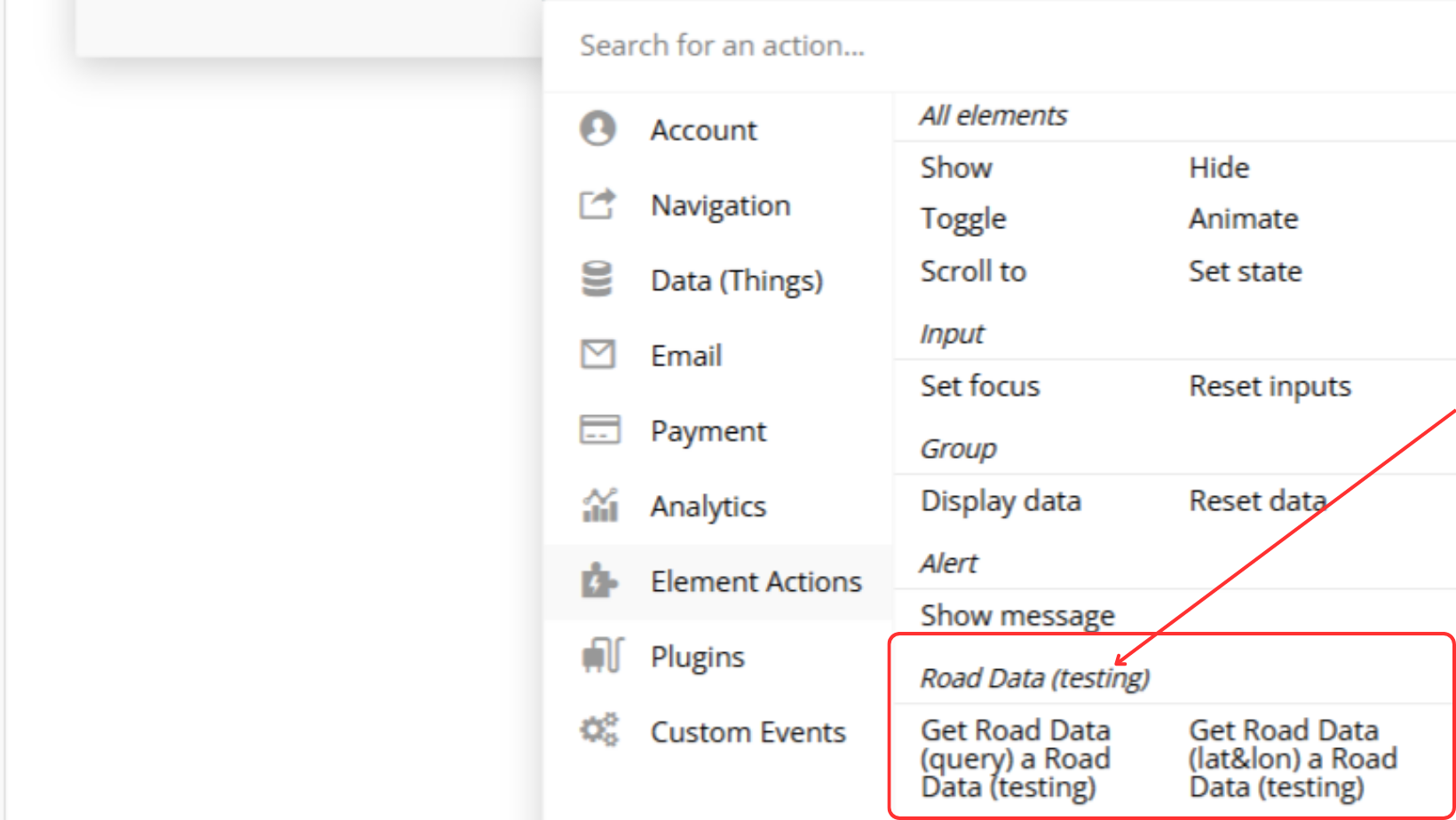Click the Plugins plug icon

tap(602, 657)
